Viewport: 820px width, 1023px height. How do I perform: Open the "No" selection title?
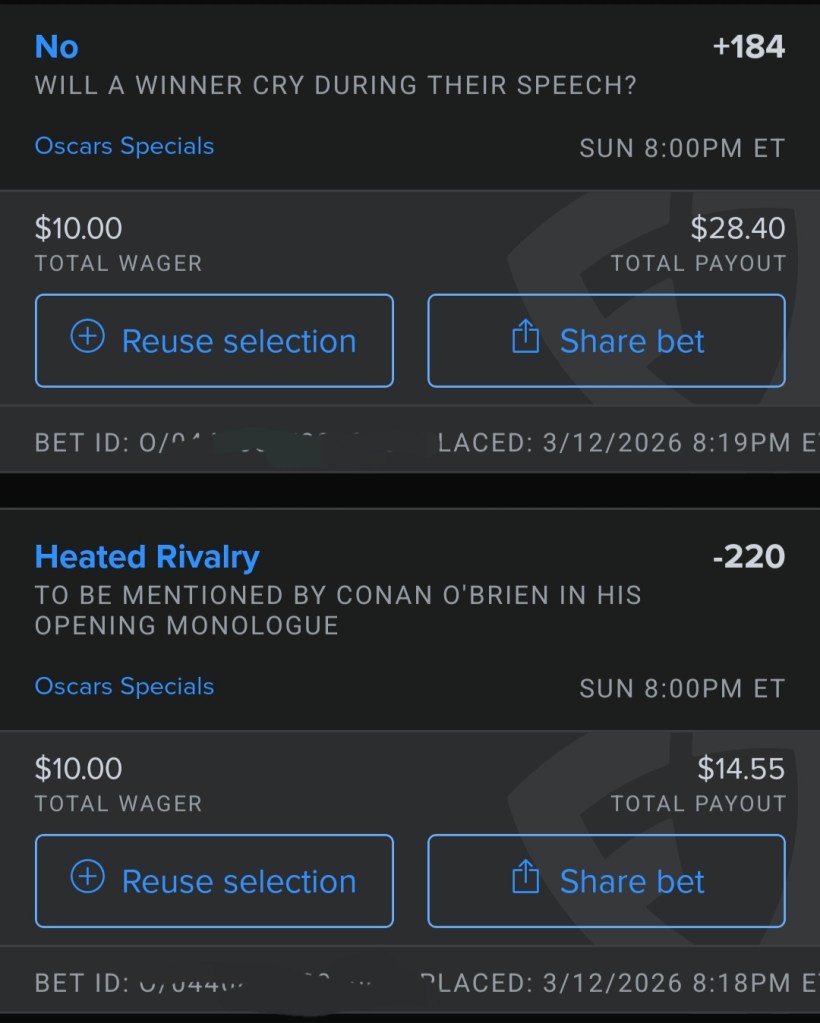[56, 47]
